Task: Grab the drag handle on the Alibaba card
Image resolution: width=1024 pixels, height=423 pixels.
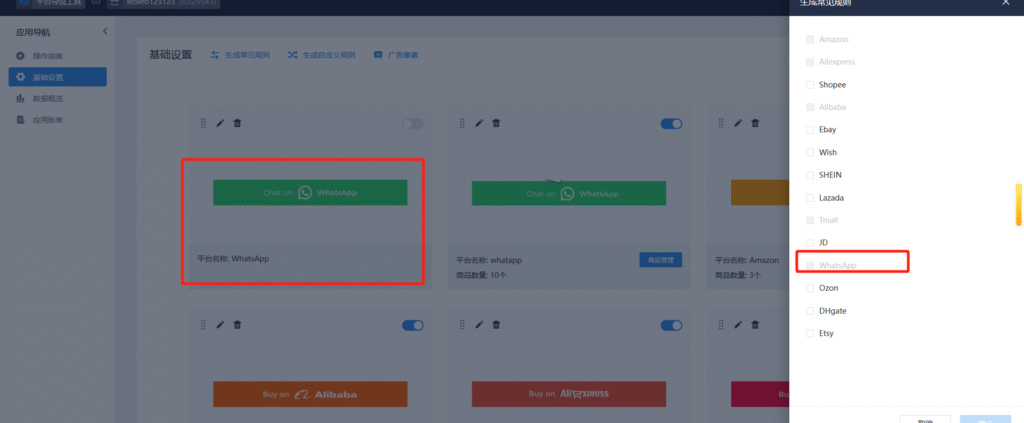Action: pyautogui.click(x=203, y=324)
